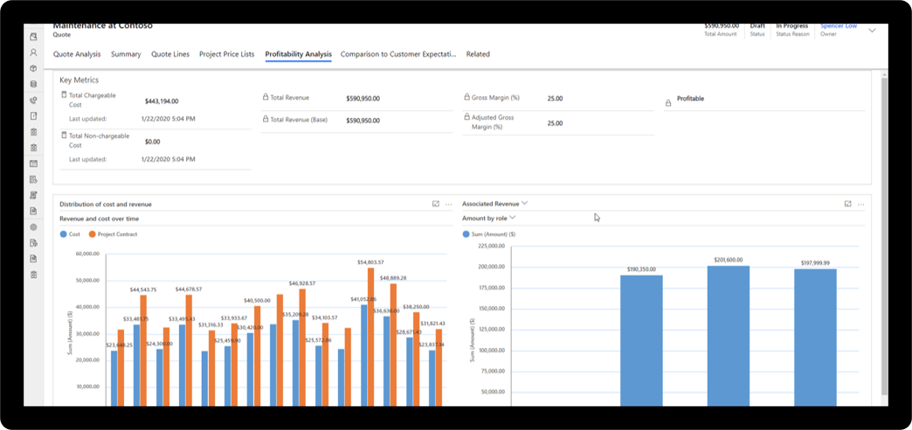Open the calendar icon in the left sidebar
The height and width of the screenshot is (430, 912).
[x=34, y=164]
